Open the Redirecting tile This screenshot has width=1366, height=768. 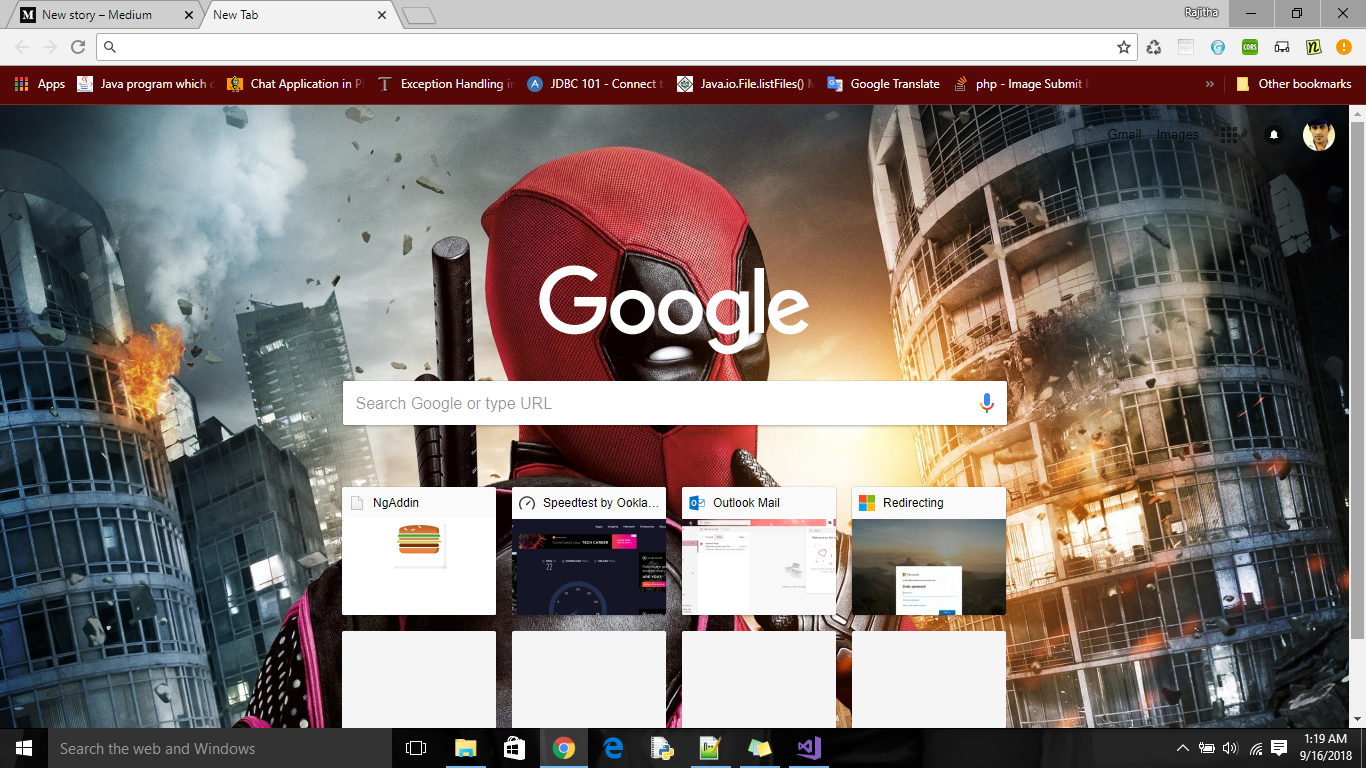(x=929, y=551)
